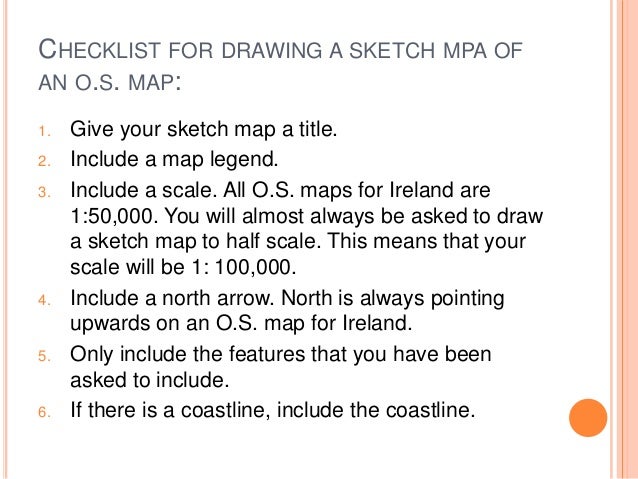The image size is (638, 479).
Task: Click 'Give your sketch map a title.'
Action: [x=203, y=129]
